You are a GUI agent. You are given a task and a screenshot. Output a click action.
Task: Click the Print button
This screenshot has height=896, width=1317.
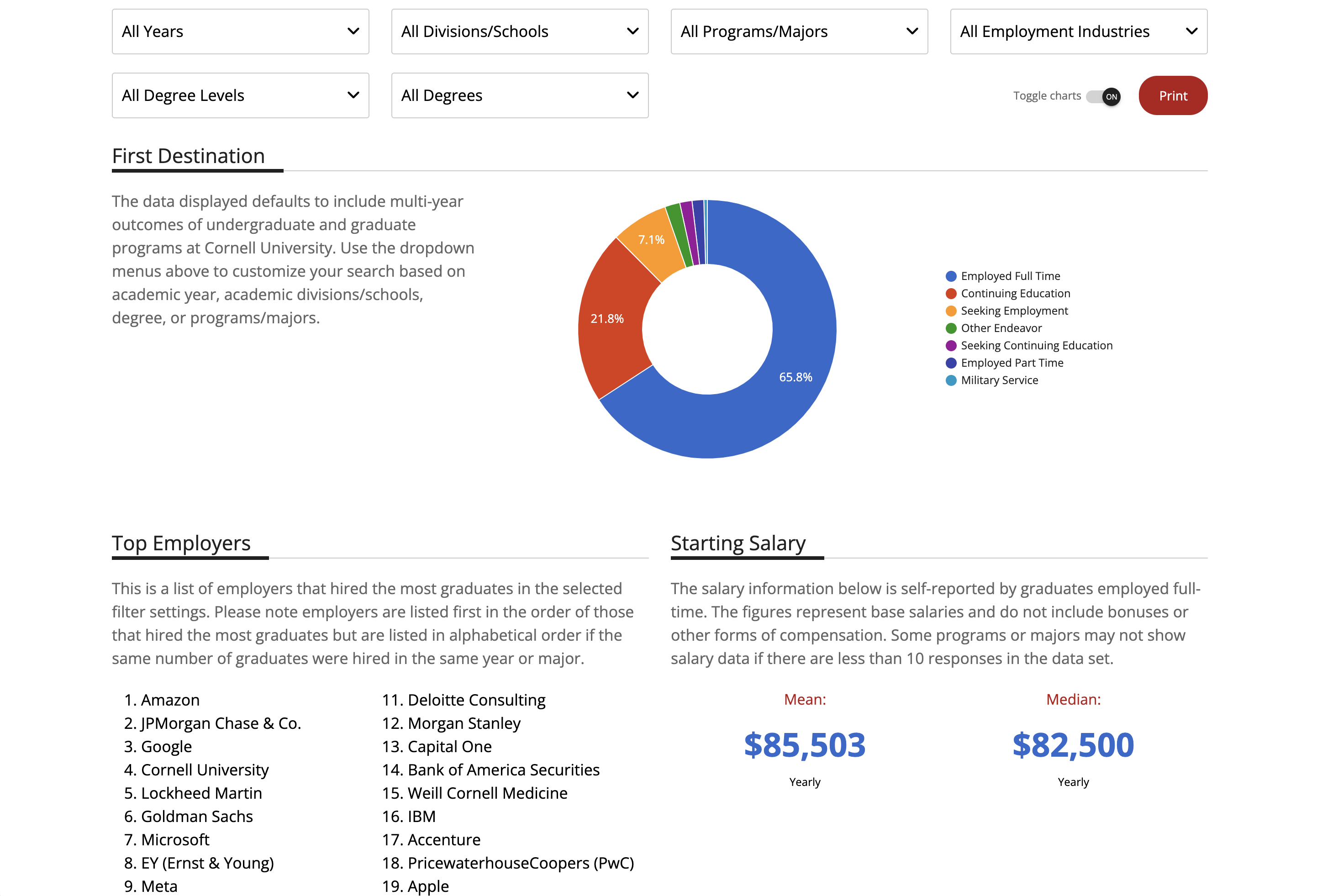click(1173, 95)
